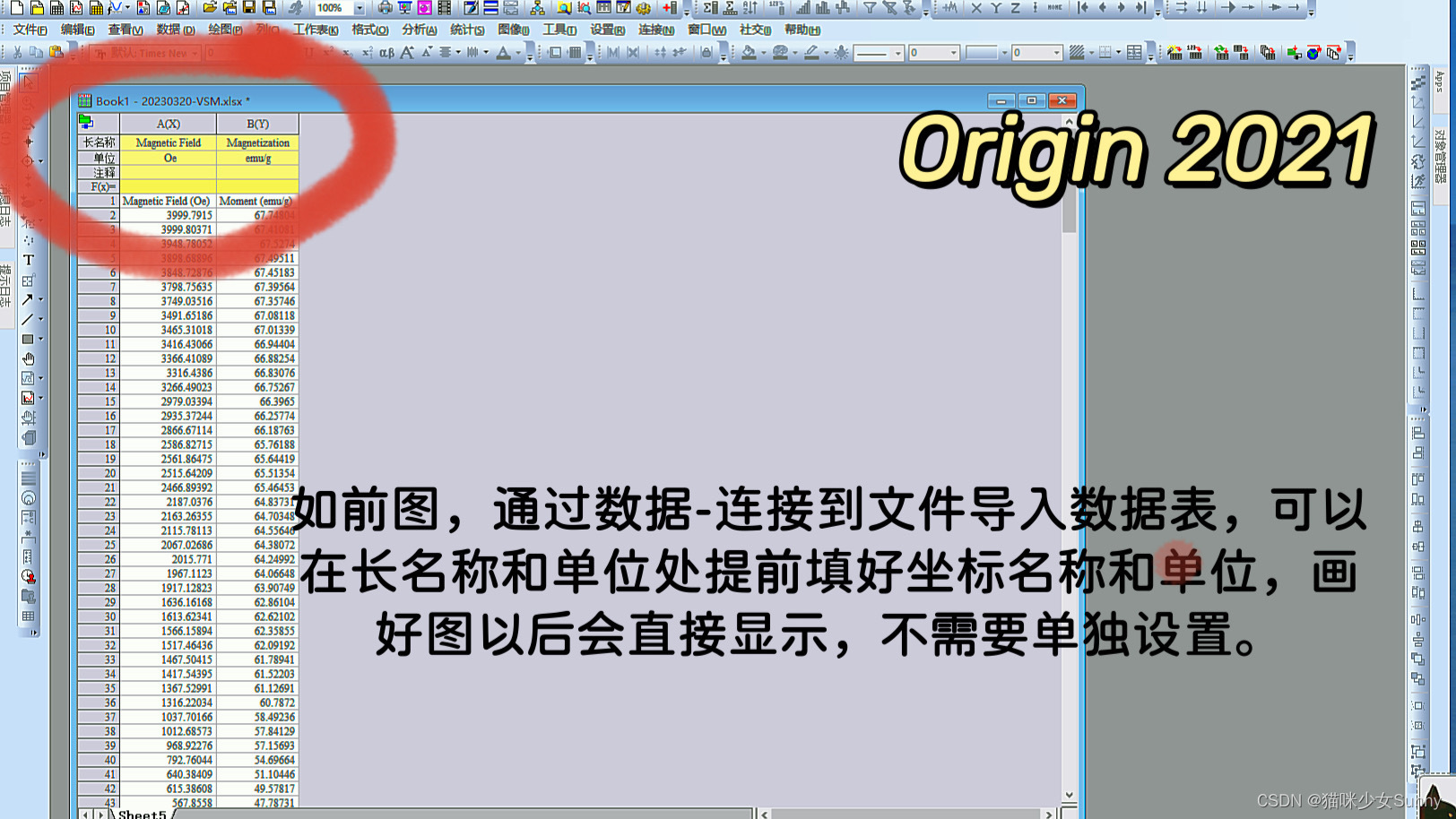Image resolution: width=1456 pixels, height=819 pixels.
Task: Toggle superscript with the x² icon
Action: pyautogui.click(x=328, y=52)
